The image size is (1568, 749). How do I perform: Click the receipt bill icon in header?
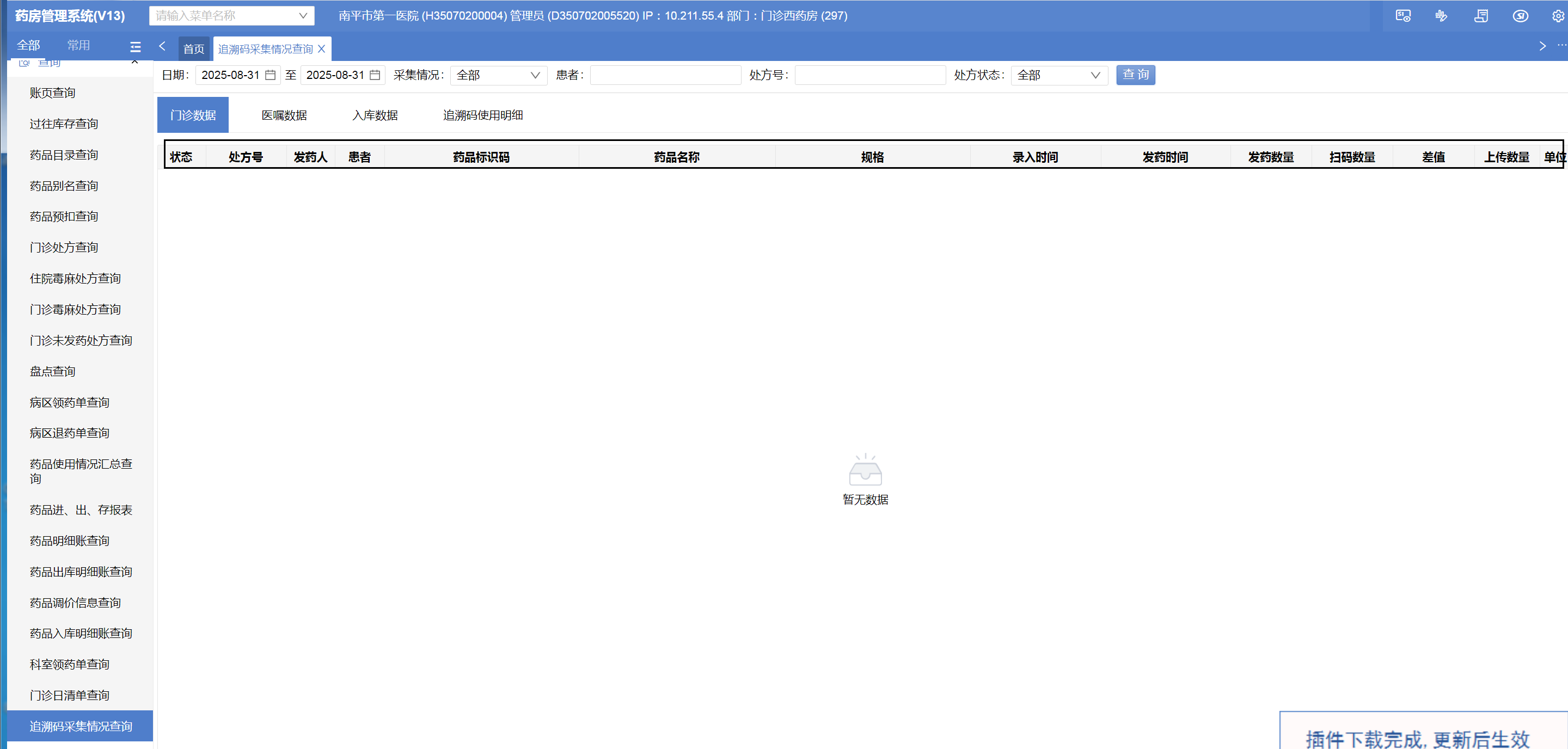pyautogui.click(x=1481, y=16)
